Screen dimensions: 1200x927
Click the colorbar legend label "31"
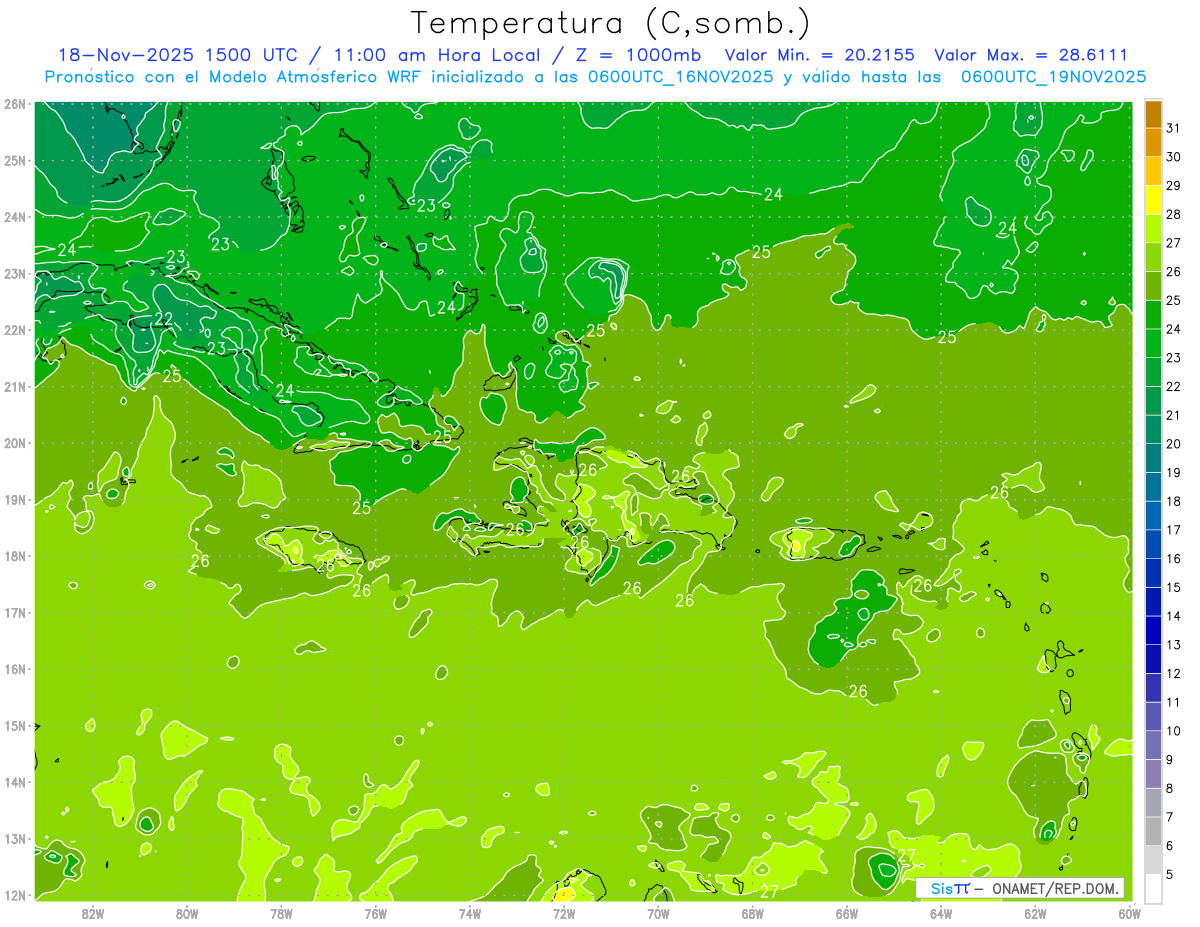(1174, 128)
